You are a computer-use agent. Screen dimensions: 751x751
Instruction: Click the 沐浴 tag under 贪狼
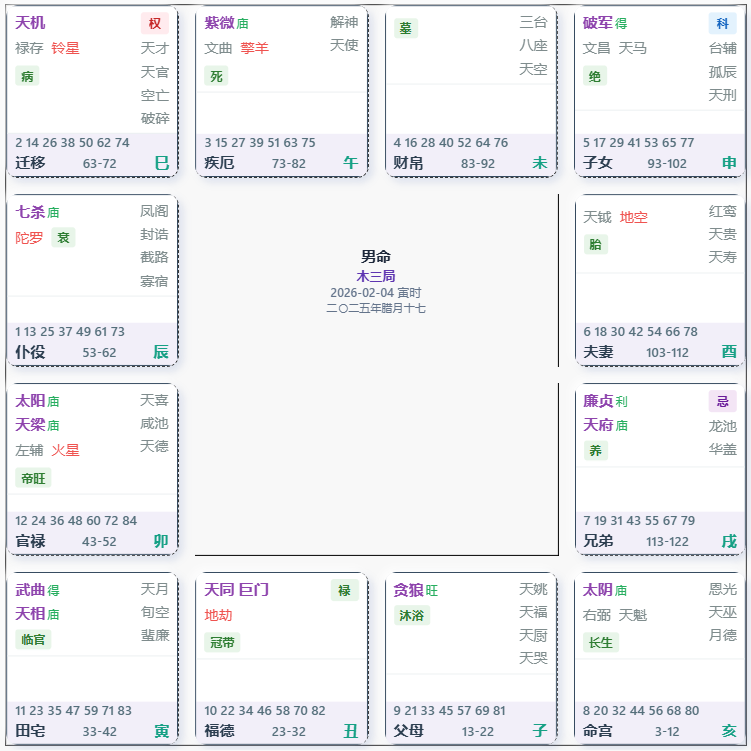coord(411,615)
